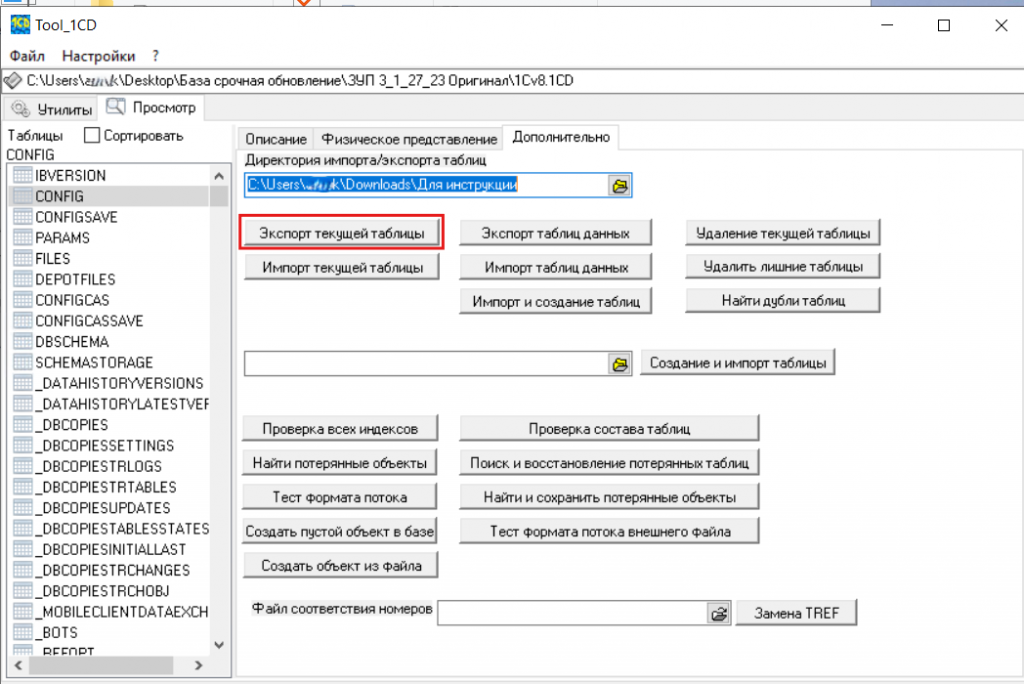Open the Файл menu
The width and height of the screenshot is (1024, 684).
[x=27, y=56]
